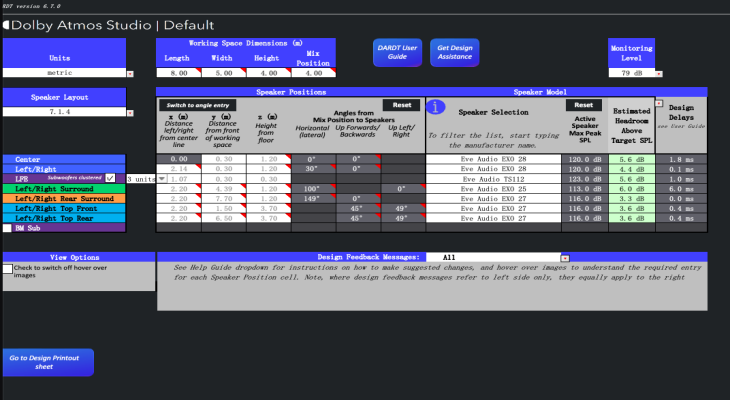Click the working space Length field
The image size is (730, 400).
point(176,73)
